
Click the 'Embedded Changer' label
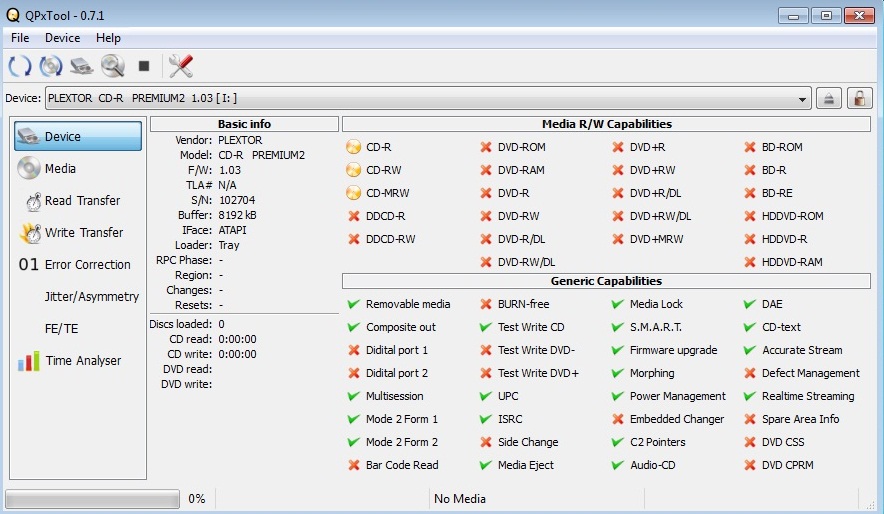(x=677, y=419)
